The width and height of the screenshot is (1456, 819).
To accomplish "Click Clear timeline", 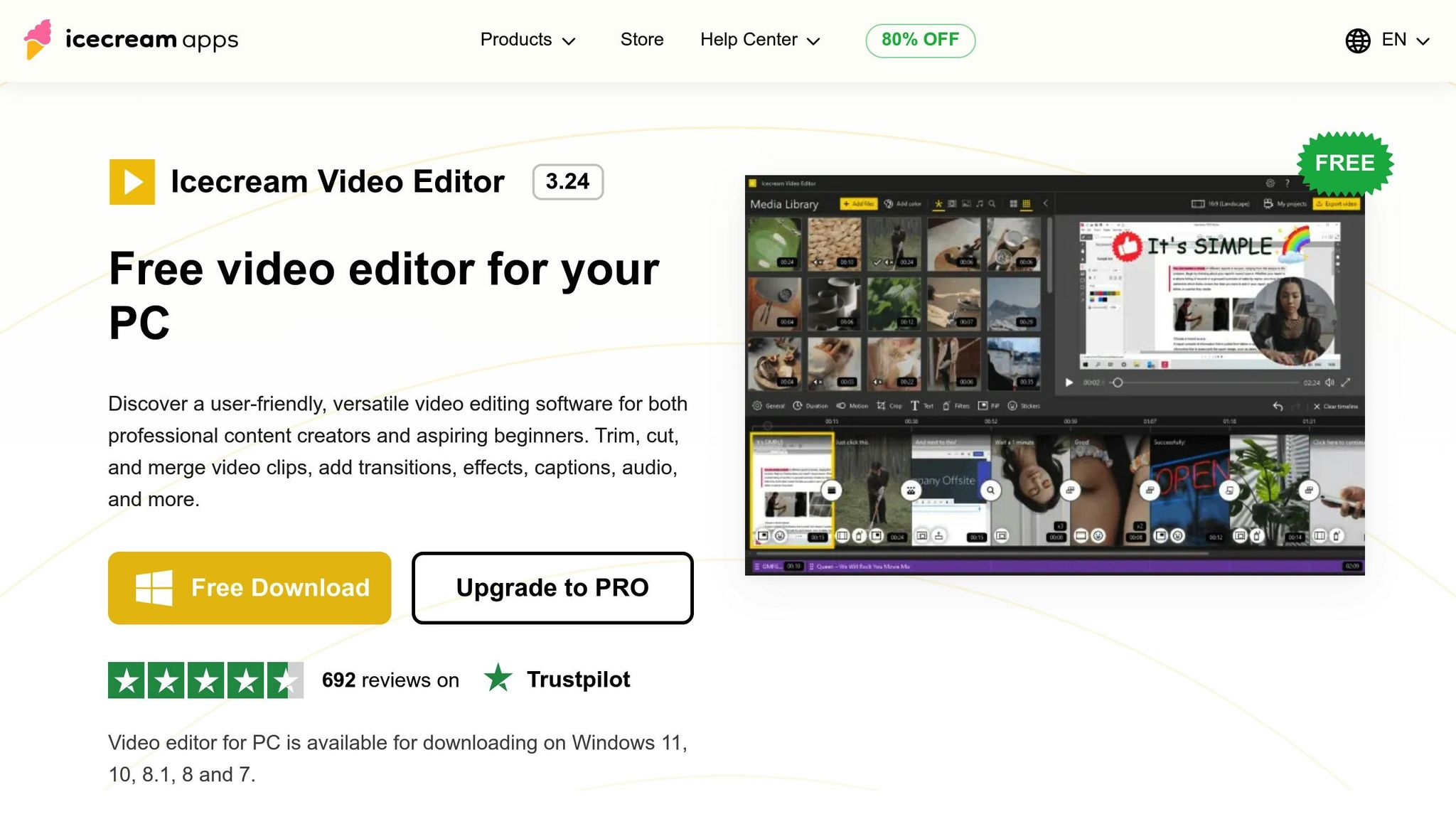I will (x=1336, y=406).
